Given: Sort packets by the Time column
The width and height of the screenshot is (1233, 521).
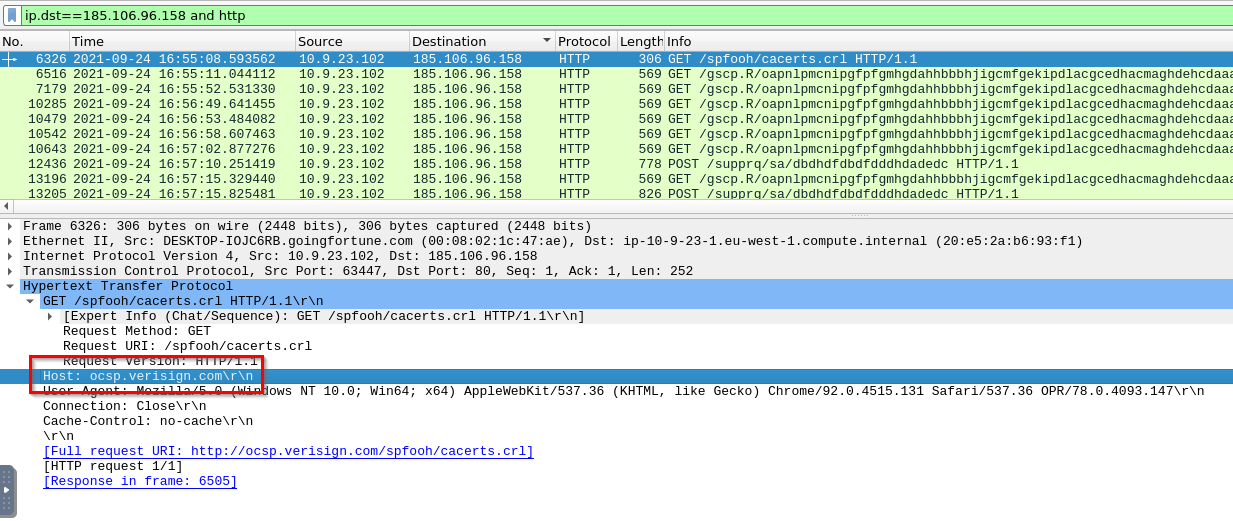Looking at the screenshot, I should (180, 41).
